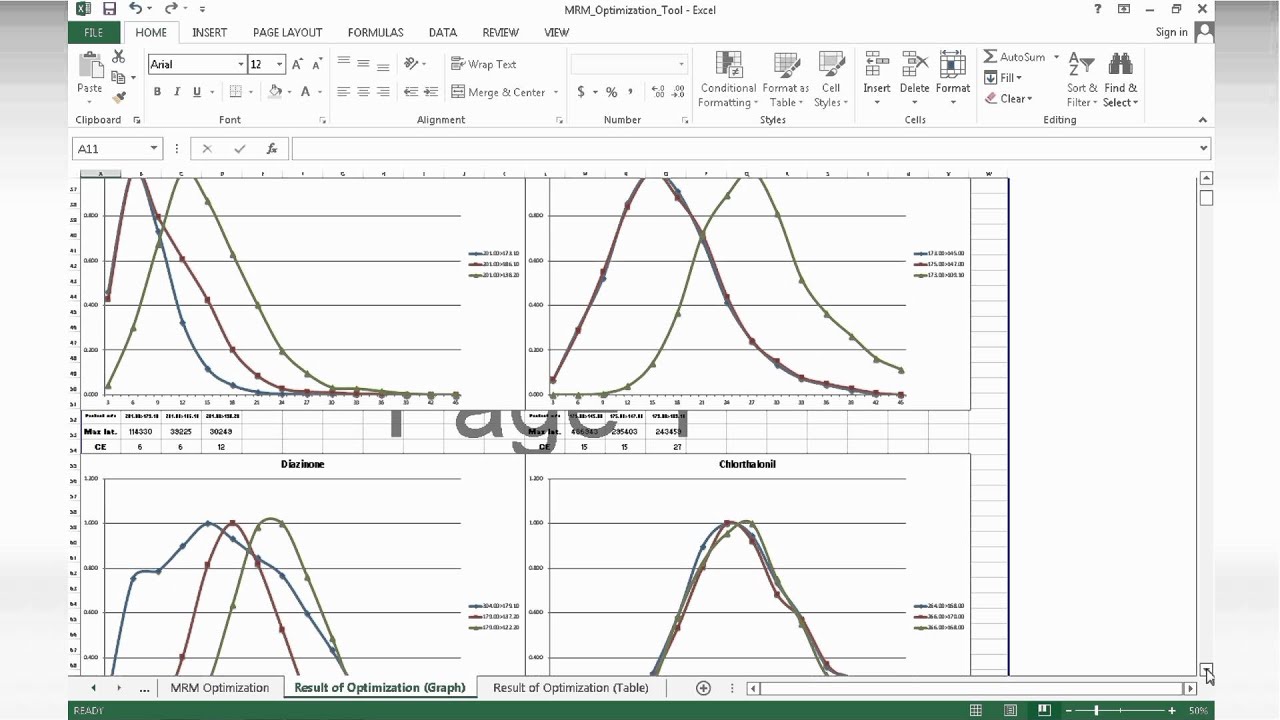Click the Fill button
Screen dimensions: 1280x720
(1002, 78)
